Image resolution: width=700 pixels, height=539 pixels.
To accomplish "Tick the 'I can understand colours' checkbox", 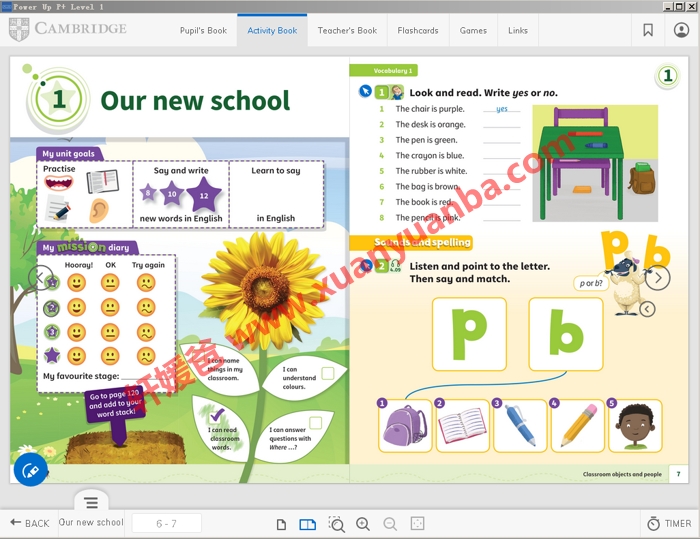I will (327, 374).
